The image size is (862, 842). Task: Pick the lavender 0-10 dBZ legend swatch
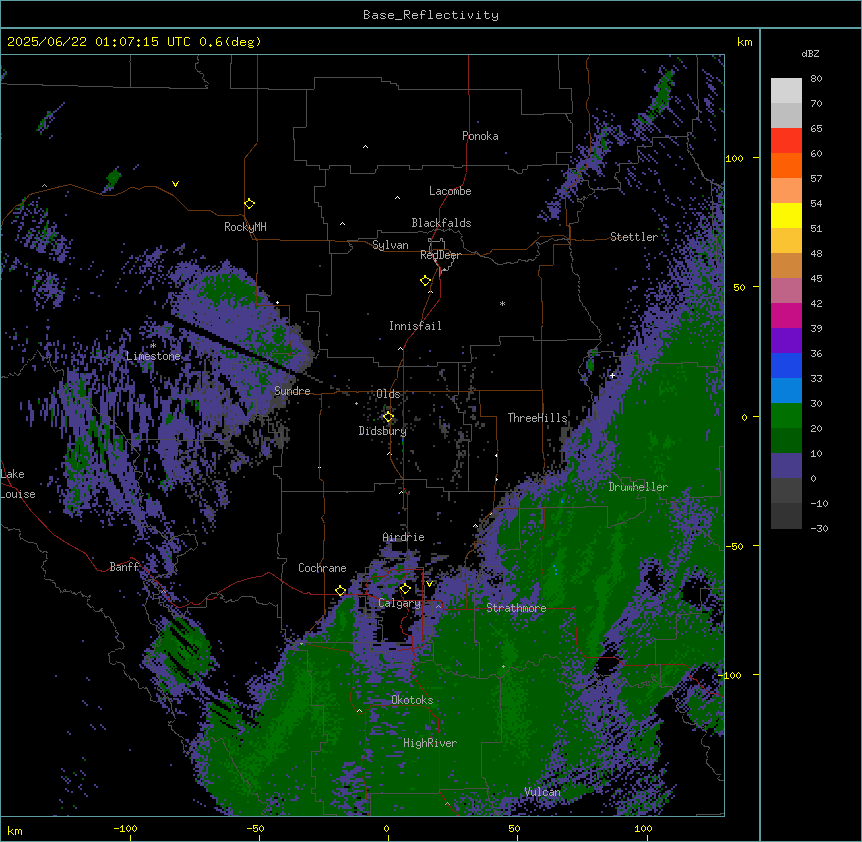786,466
